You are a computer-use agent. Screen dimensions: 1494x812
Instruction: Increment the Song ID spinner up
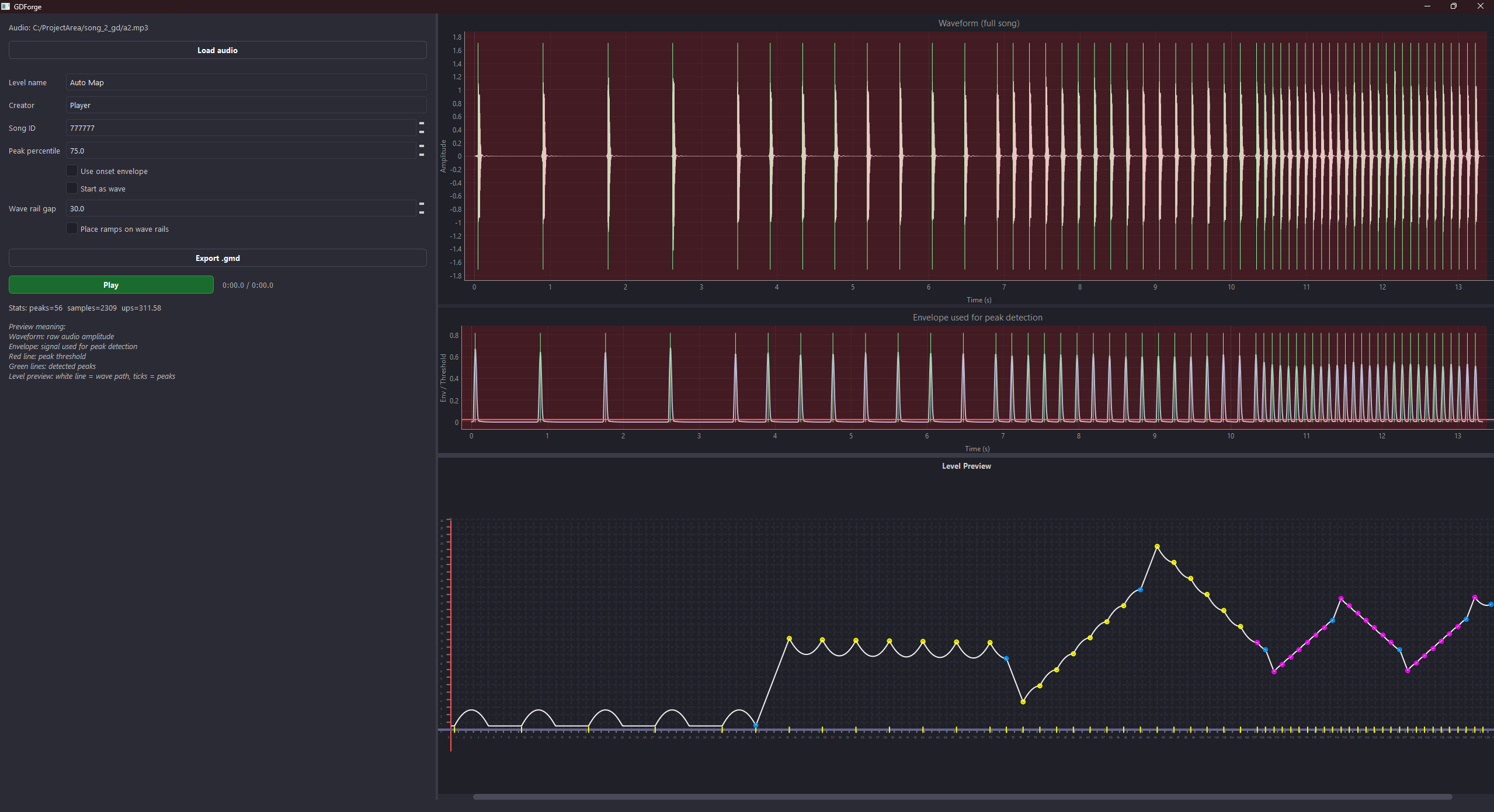(421, 124)
